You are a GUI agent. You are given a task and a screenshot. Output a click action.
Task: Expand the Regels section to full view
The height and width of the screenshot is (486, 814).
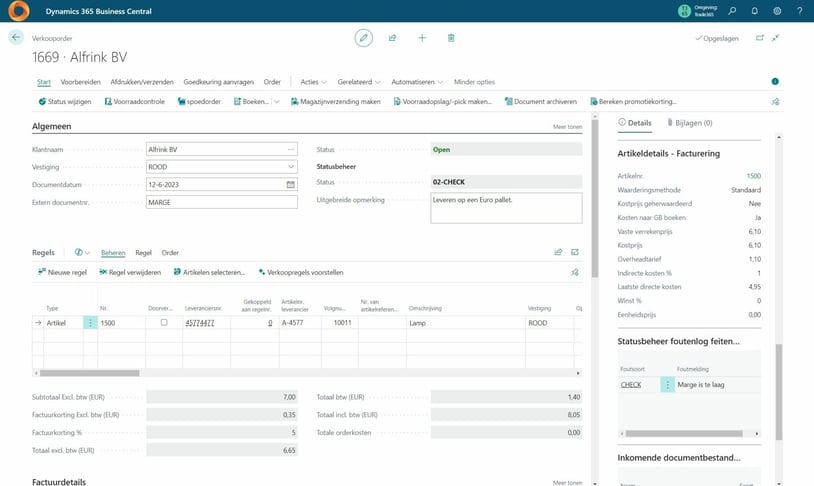[575, 252]
